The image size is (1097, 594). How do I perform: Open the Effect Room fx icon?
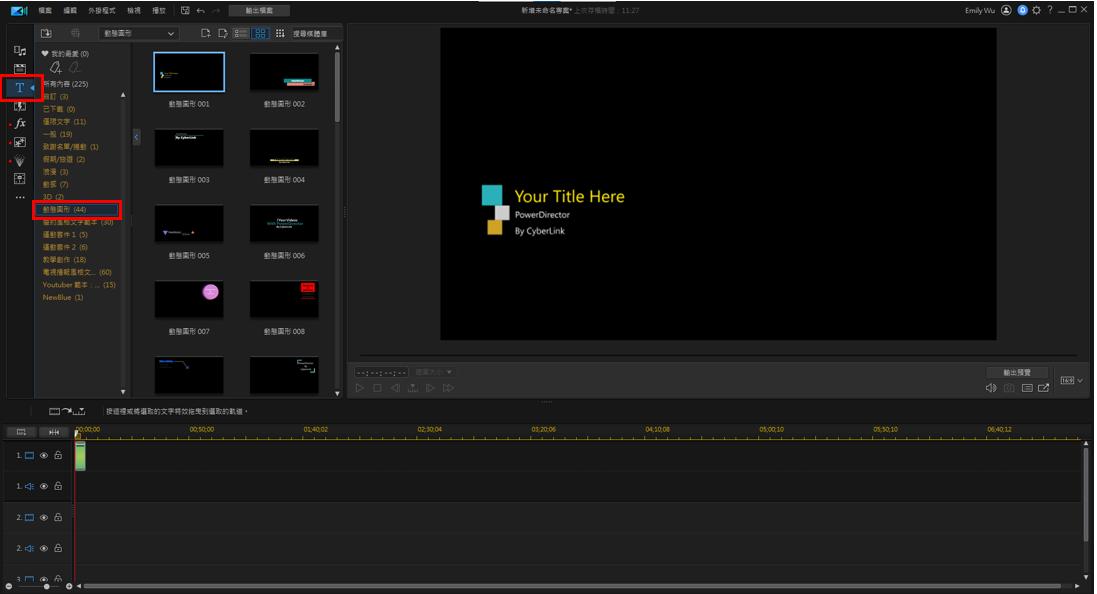coord(20,124)
